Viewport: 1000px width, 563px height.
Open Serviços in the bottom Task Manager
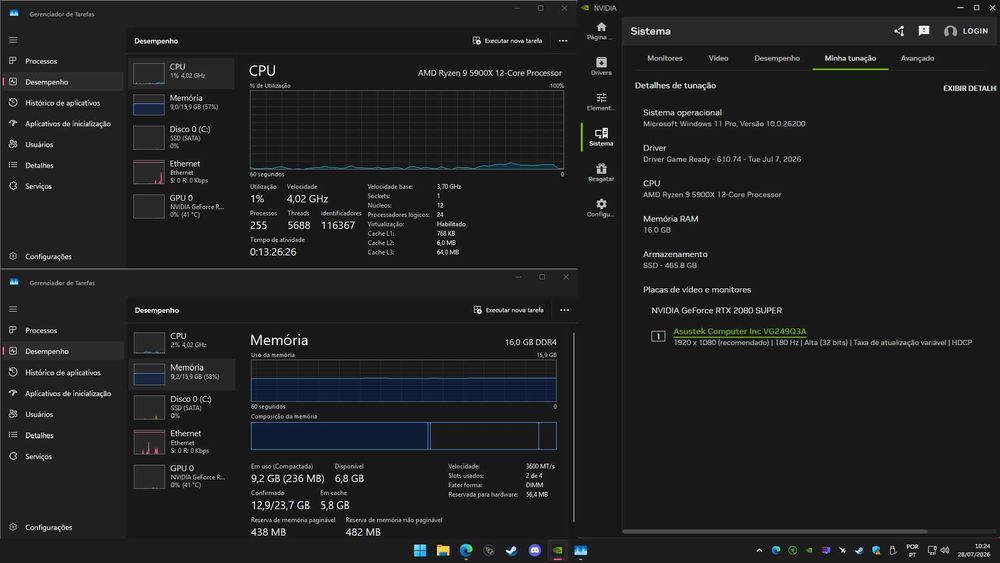pos(38,457)
